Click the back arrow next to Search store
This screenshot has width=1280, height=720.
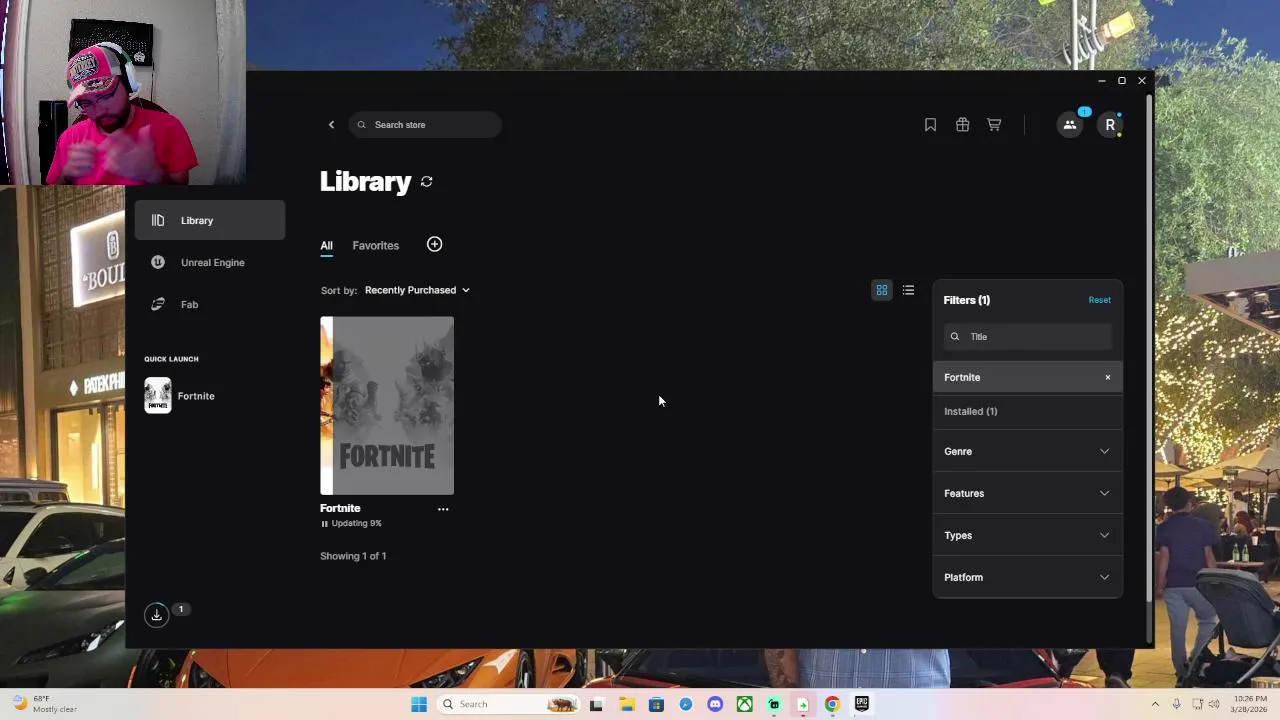pyautogui.click(x=331, y=125)
